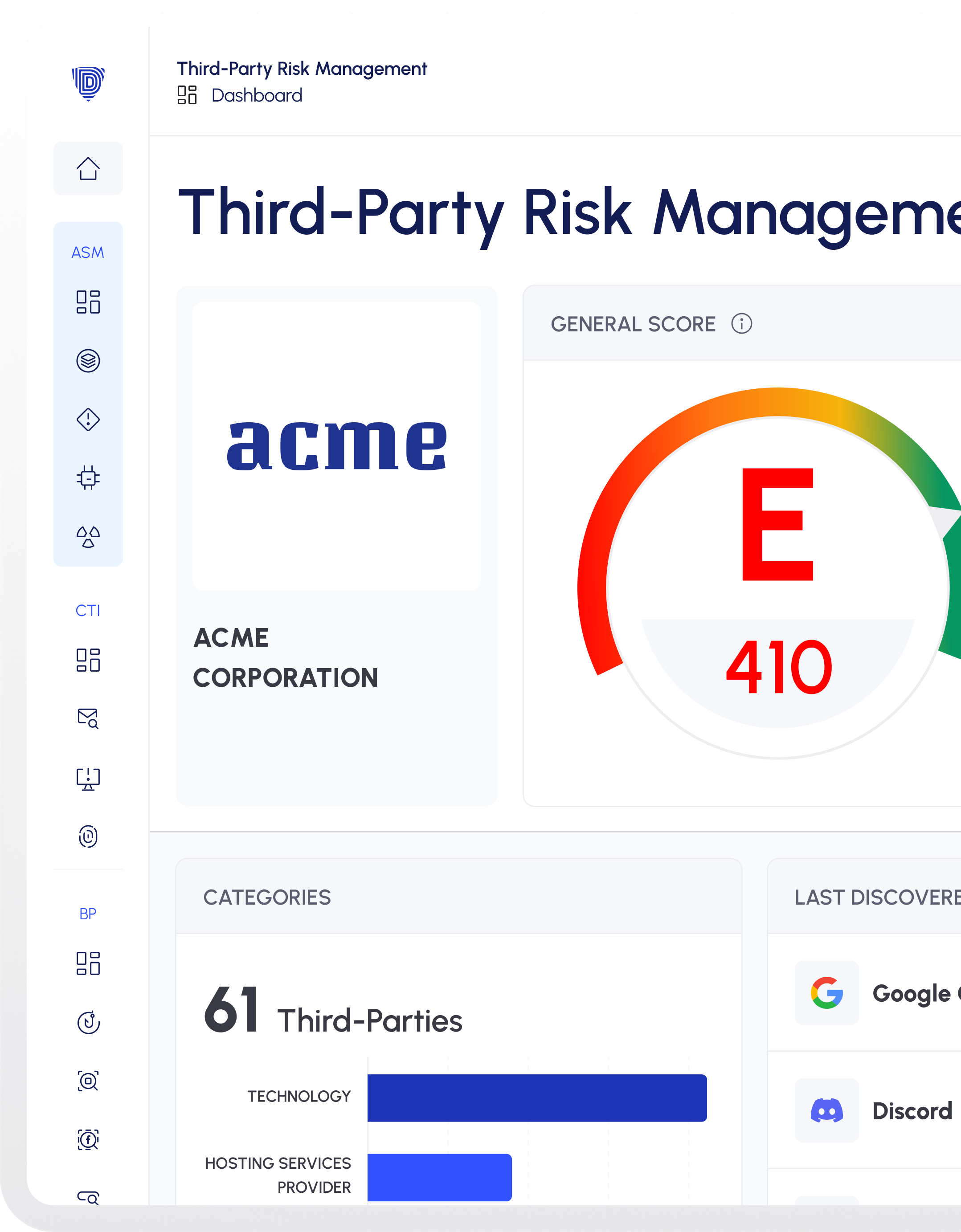
Task: Click the Dashboard breadcrumb link
Action: pos(256,95)
